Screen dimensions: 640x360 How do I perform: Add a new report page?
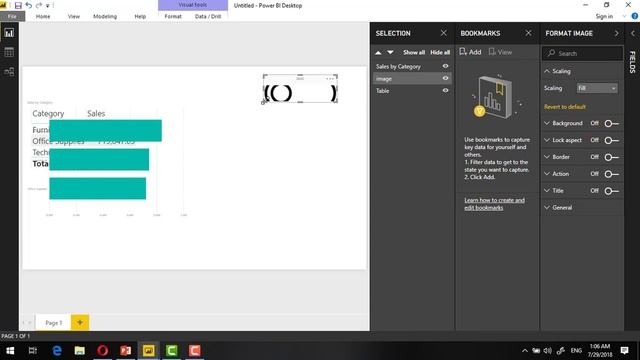pyautogui.click(x=80, y=322)
